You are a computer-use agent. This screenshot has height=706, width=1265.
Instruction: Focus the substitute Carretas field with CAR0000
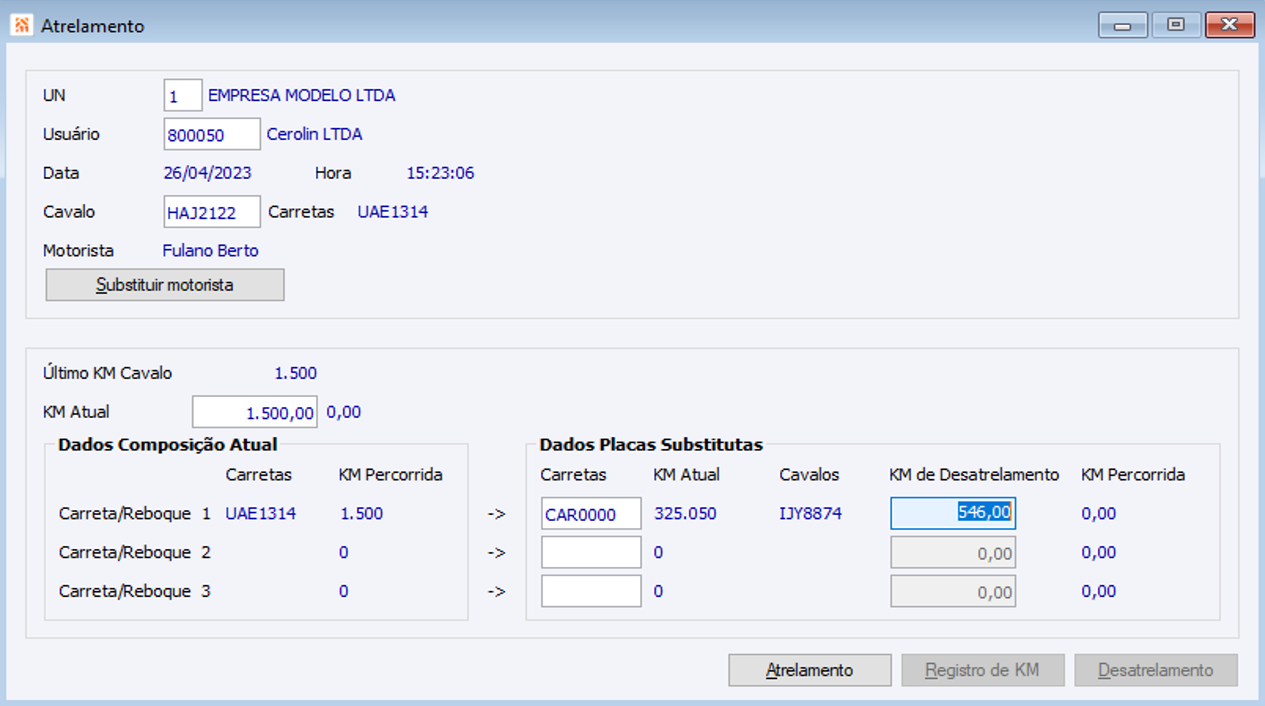(591, 514)
